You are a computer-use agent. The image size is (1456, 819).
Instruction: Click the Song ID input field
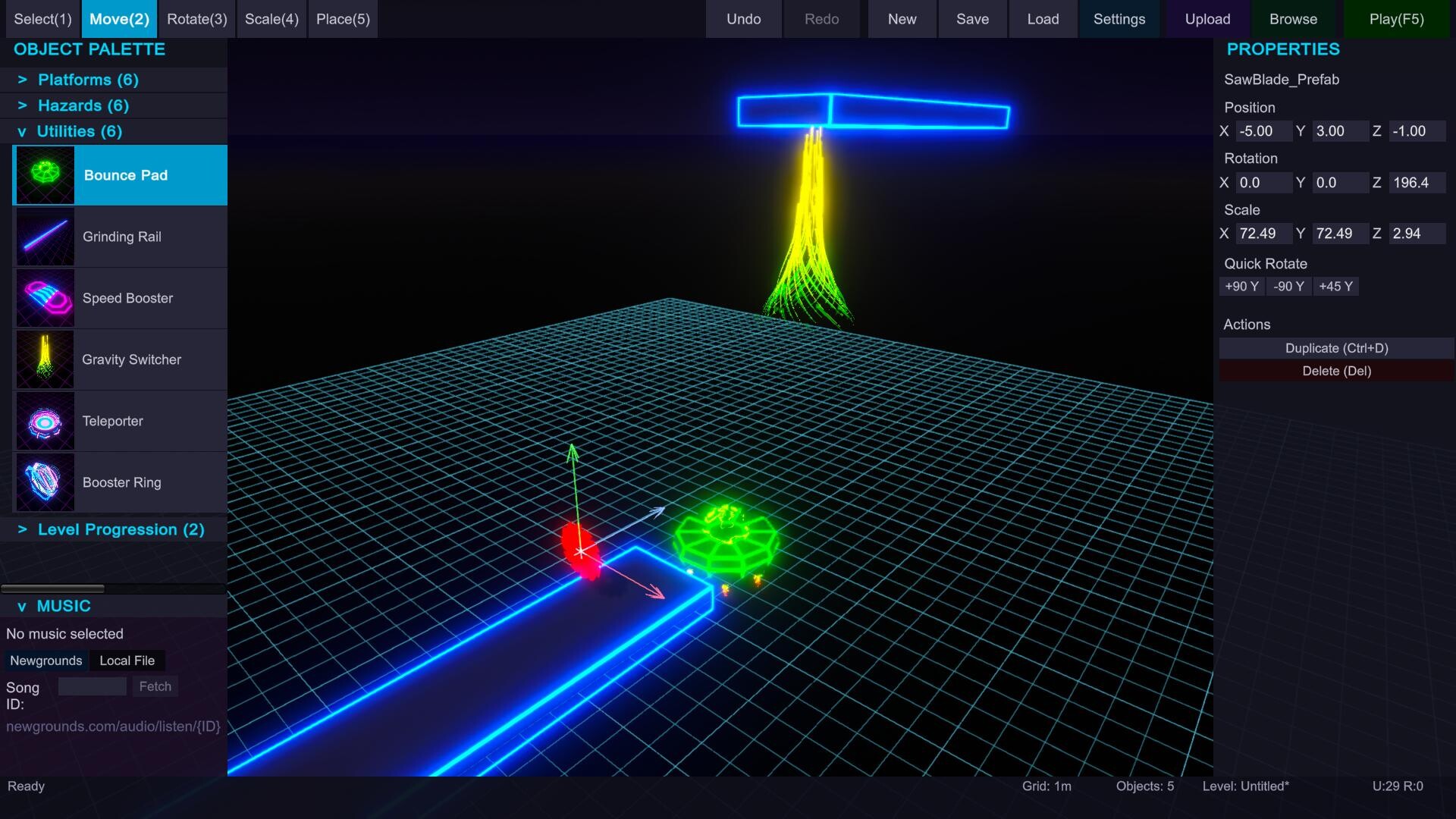[92, 686]
